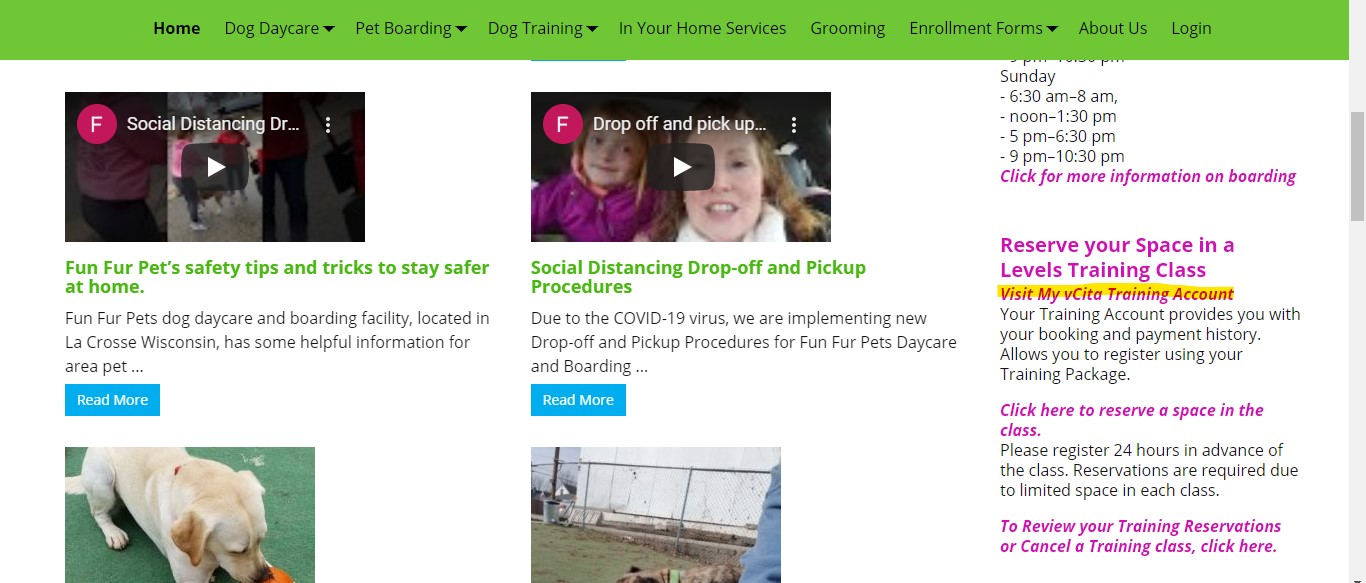Click the F channel avatar on Social Distancing video
This screenshot has width=1366, height=583.
click(x=96, y=125)
